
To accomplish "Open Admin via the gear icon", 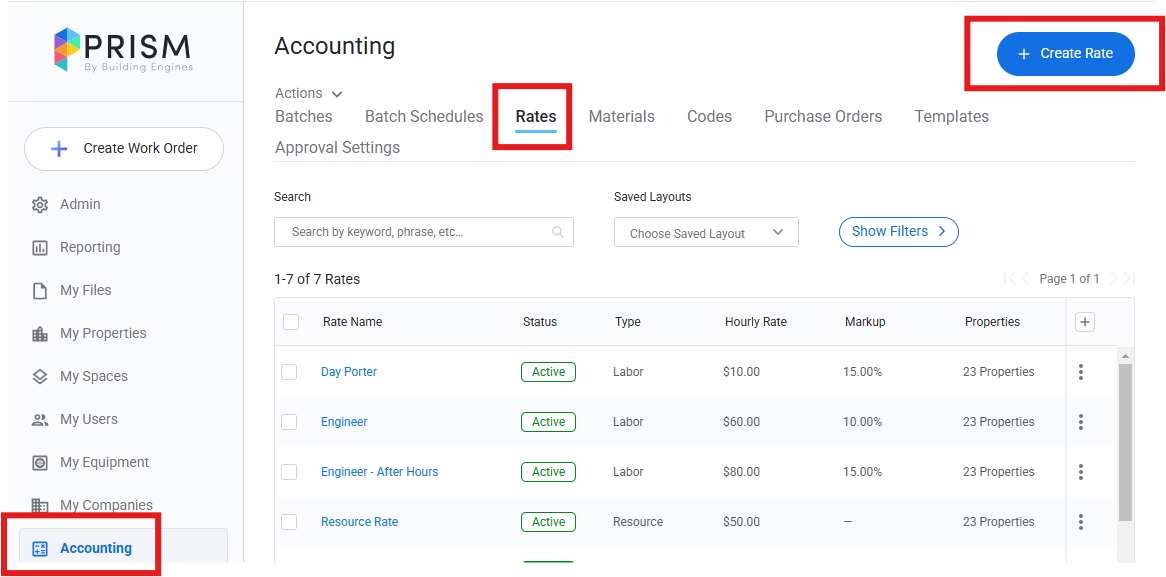I will point(40,204).
